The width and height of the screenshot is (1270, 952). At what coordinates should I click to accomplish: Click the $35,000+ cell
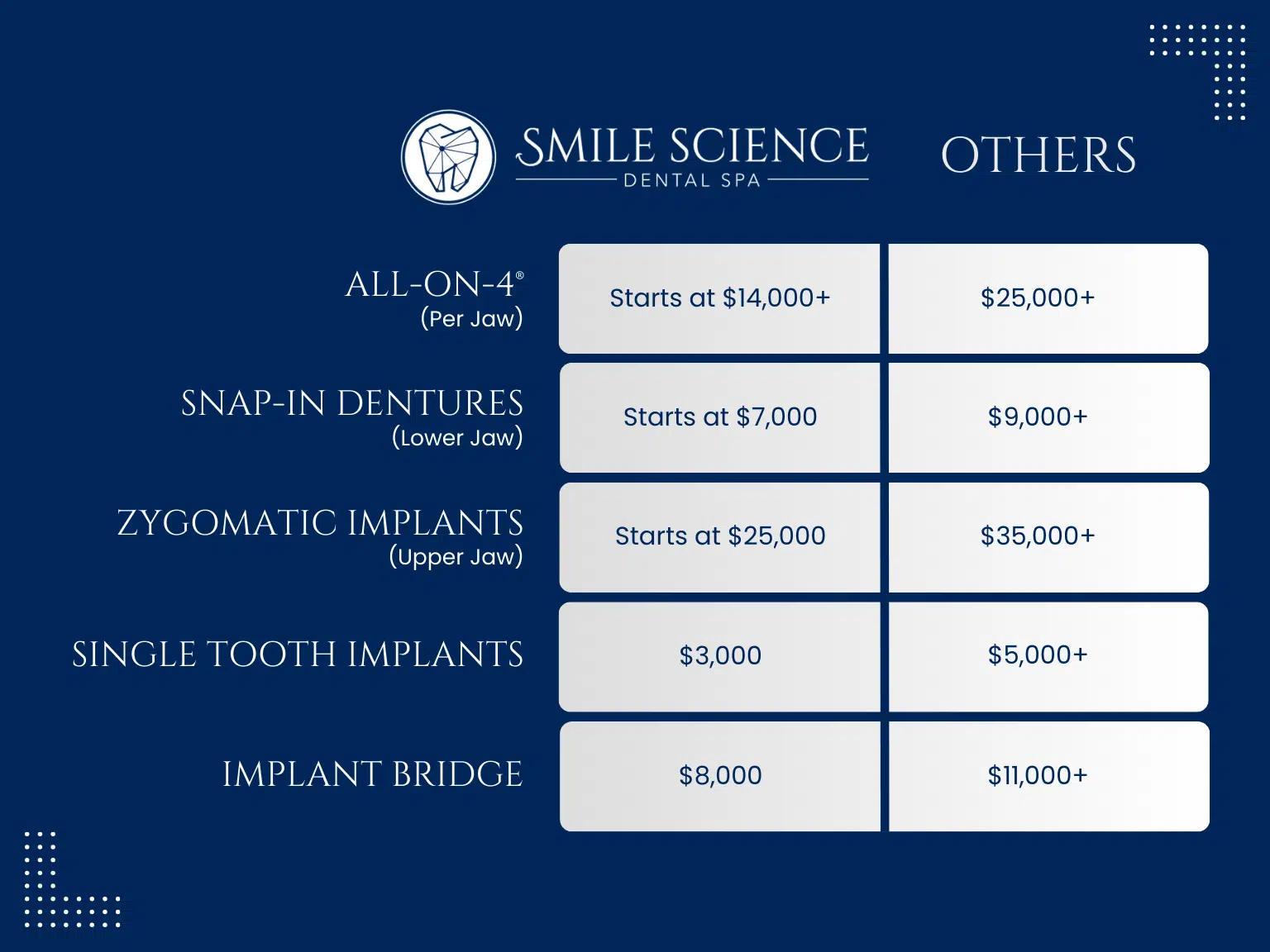pos(1048,537)
